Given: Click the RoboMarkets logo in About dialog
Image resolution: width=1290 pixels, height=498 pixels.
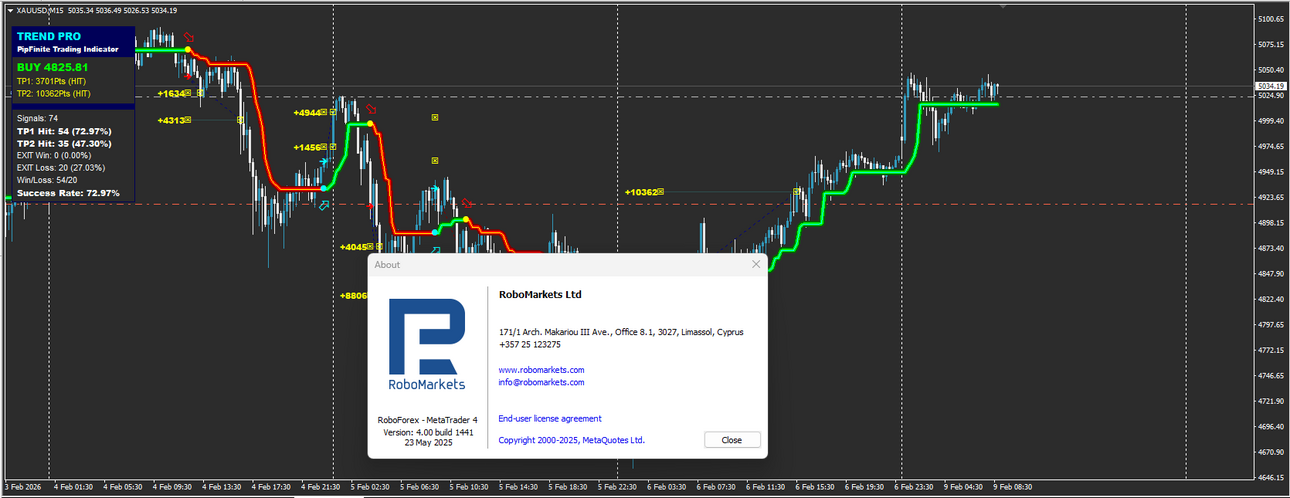Looking at the screenshot, I should pos(427,343).
